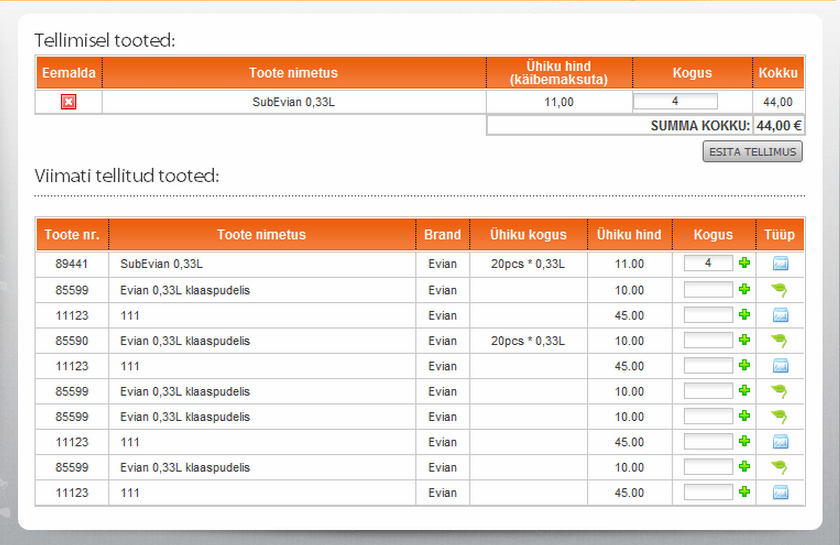
Task: Focus the quantity field for product 85590
Action: [708, 340]
